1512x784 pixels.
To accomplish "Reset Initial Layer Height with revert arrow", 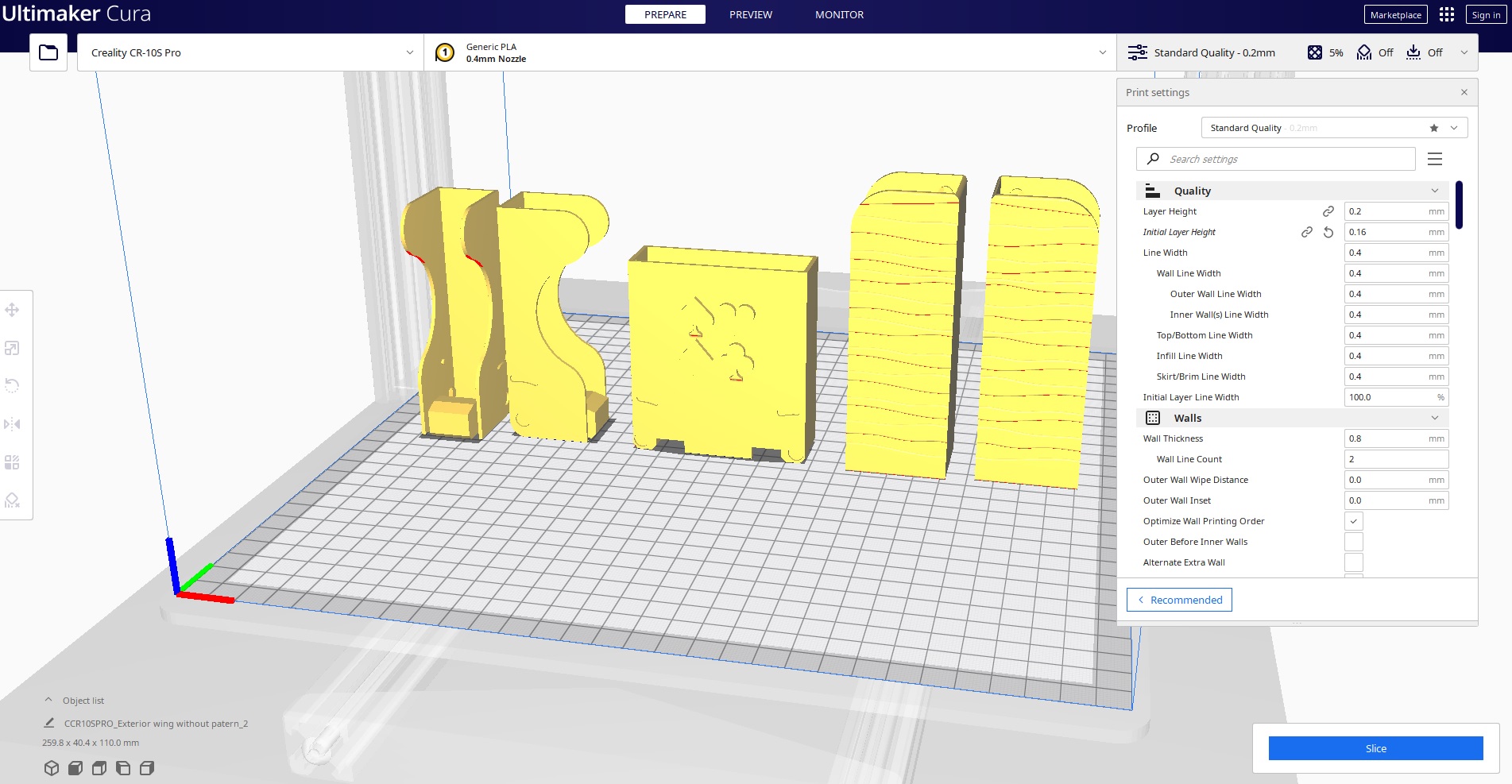I will pos(1328,232).
